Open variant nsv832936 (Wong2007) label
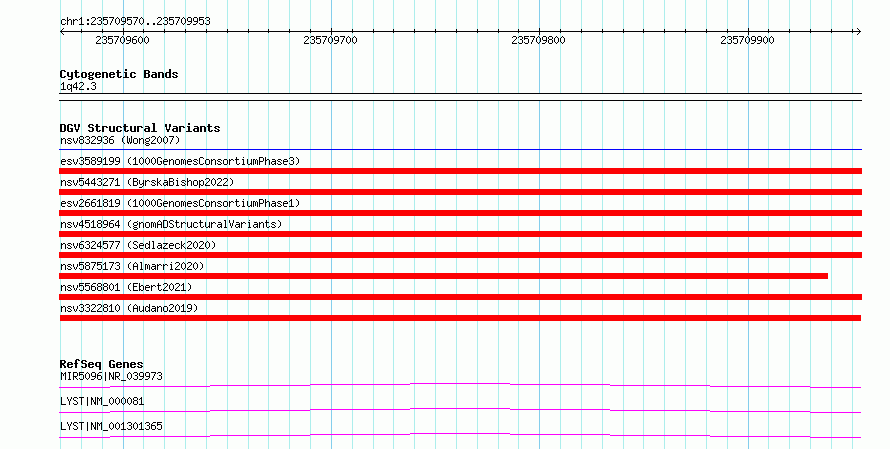This screenshot has height=449, width=890. 120,140
